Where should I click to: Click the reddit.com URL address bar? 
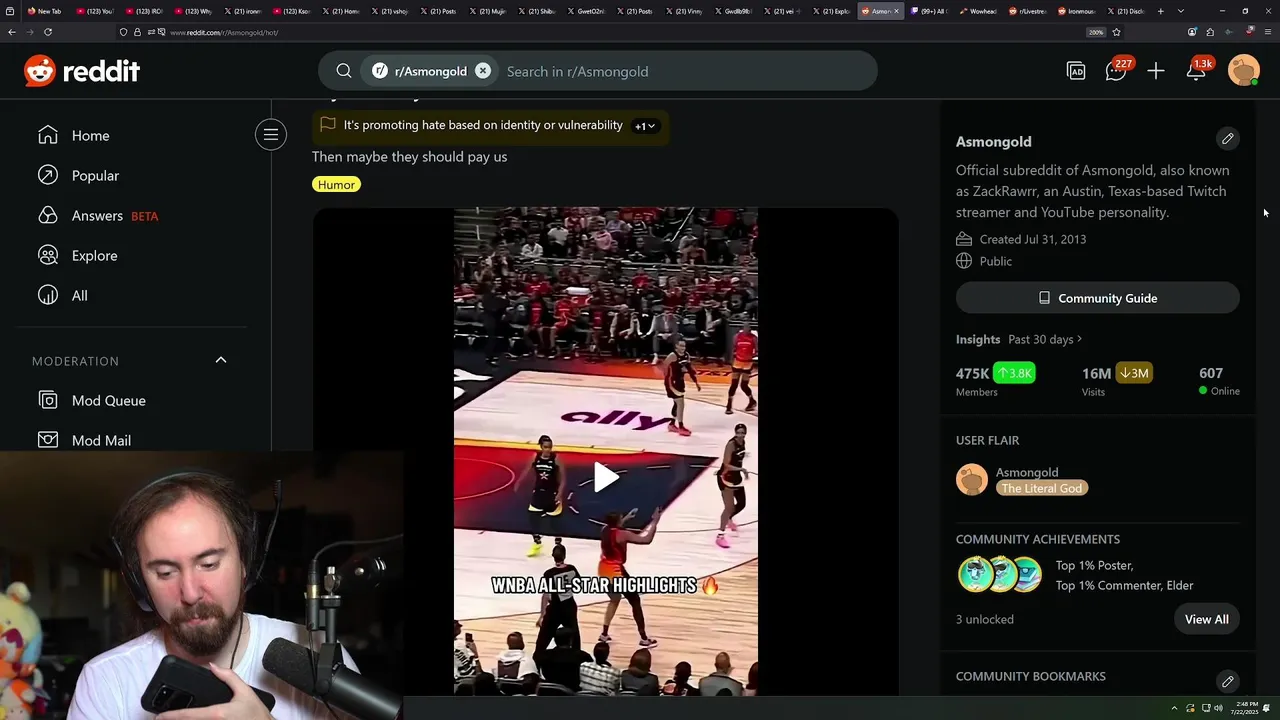[x=600, y=32]
